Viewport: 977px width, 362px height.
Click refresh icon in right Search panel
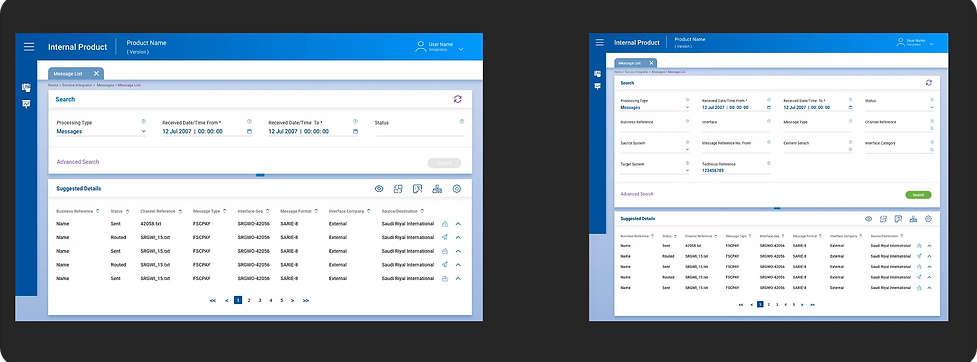click(928, 82)
